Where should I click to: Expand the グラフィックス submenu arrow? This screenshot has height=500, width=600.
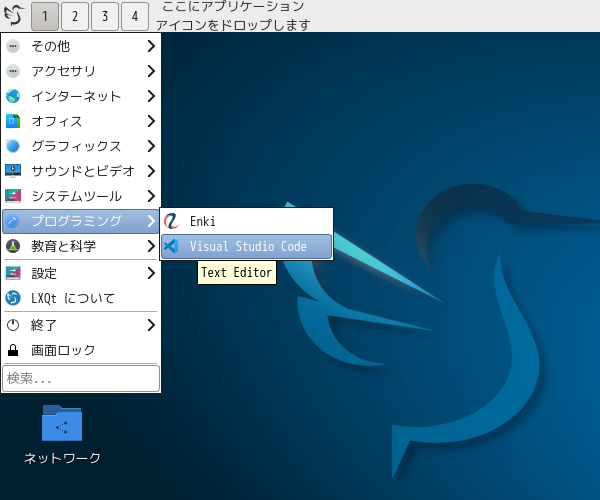(152, 146)
